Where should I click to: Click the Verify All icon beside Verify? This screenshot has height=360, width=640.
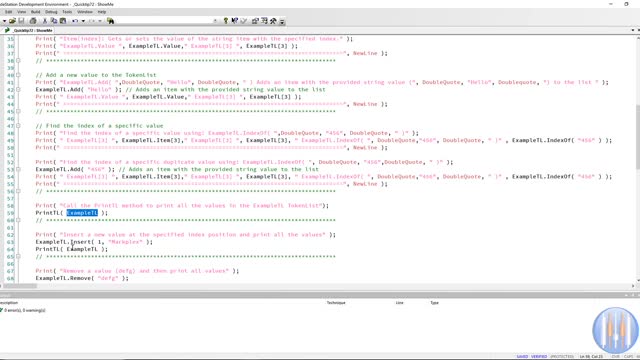coord(235,21)
